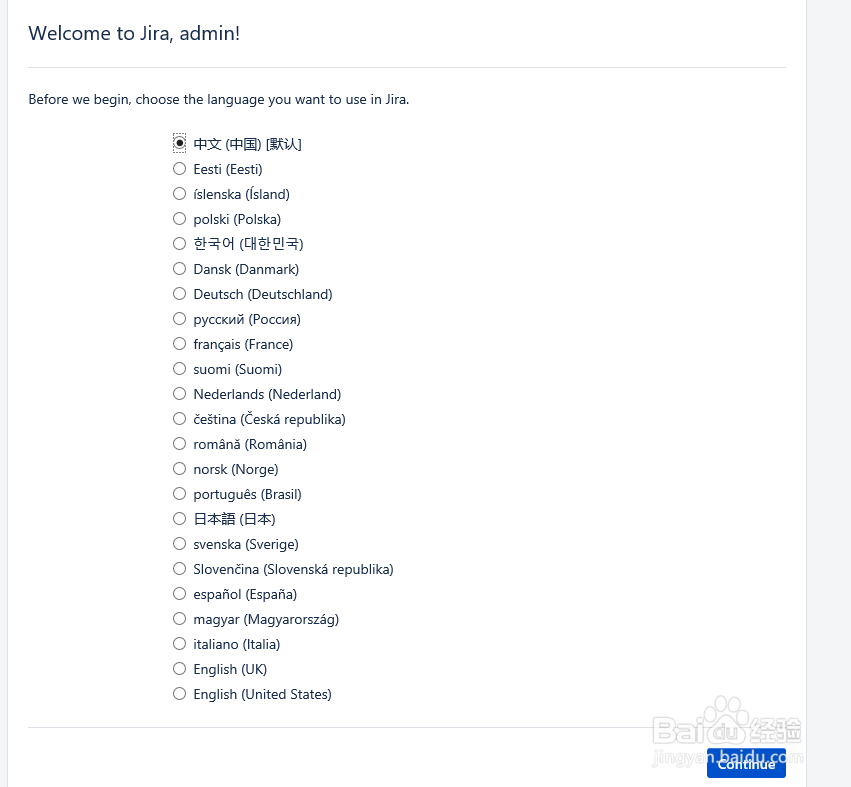Select português (Brasil) language
The image size is (851, 787).
180,494
